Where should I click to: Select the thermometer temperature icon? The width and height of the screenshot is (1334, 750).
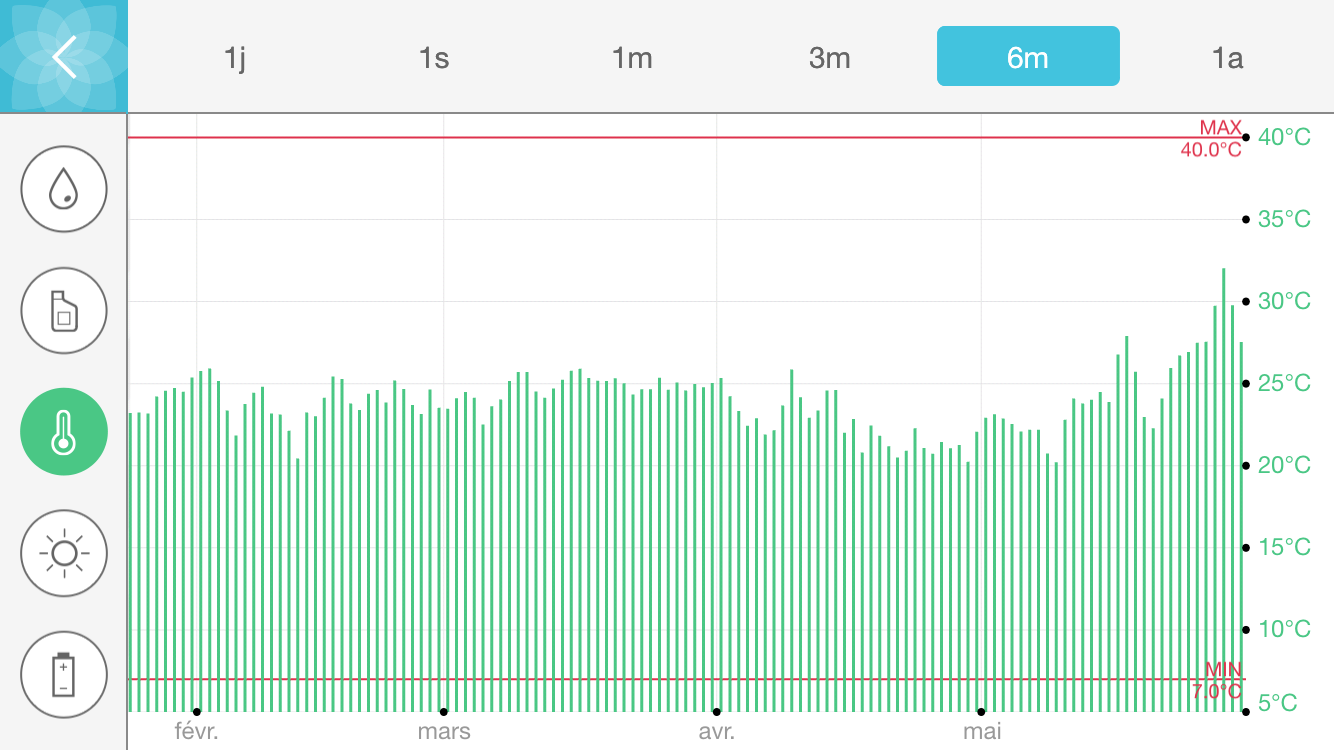click(x=64, y=432)
